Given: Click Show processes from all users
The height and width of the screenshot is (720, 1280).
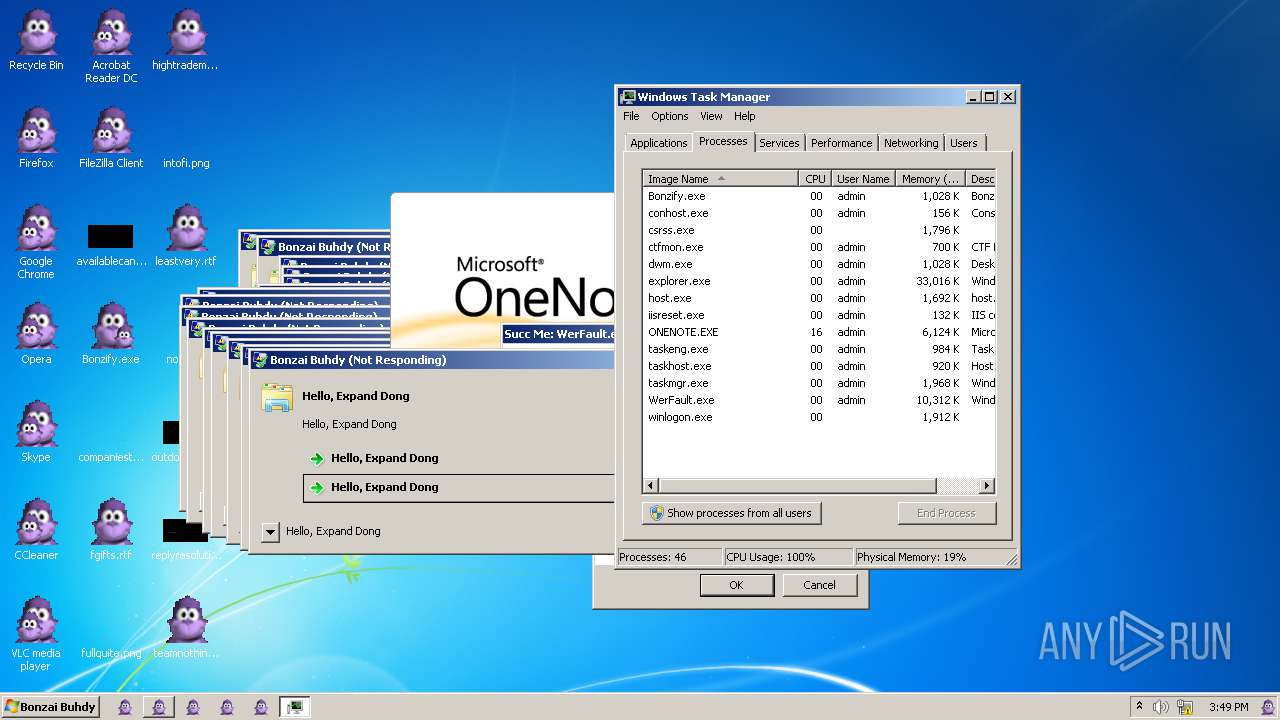Looking at the screenshot, I should 731,513.
